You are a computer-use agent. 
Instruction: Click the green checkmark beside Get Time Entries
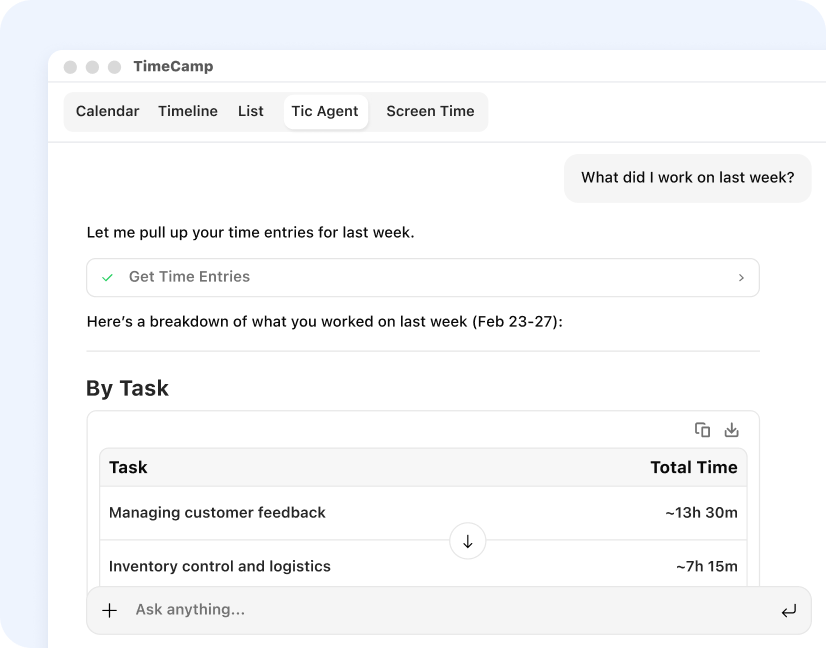[108, 277]
